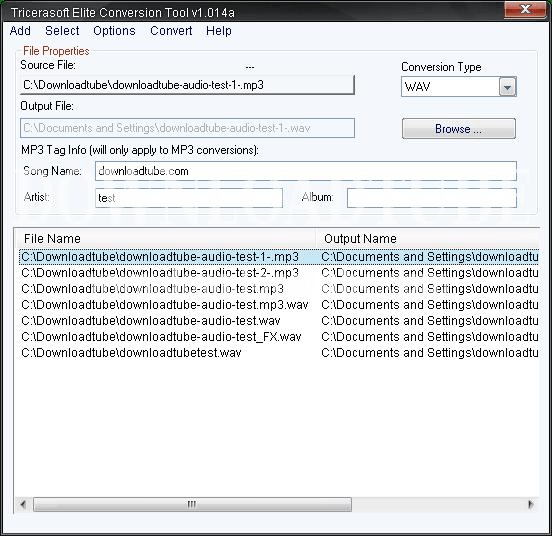
Task: Open the Convert menu
Action: pos(171,31)
